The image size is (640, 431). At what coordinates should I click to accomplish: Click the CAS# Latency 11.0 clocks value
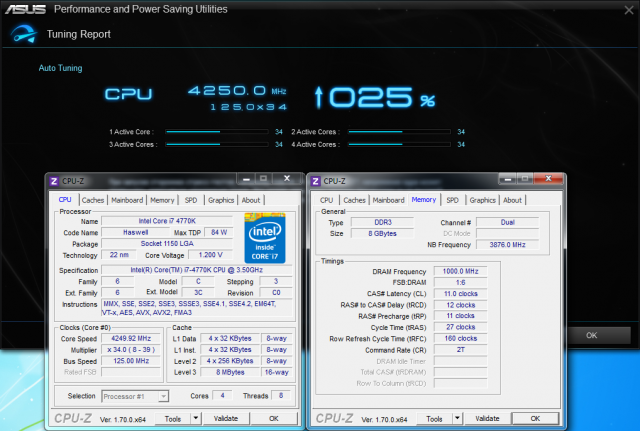coord(460,293)
